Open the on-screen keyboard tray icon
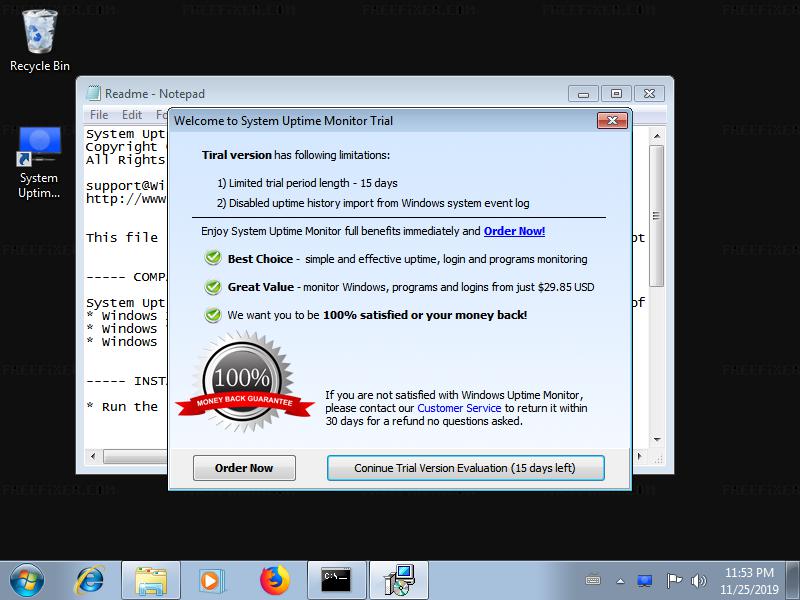Screen dimensions: 800x600 click(593, 581)
